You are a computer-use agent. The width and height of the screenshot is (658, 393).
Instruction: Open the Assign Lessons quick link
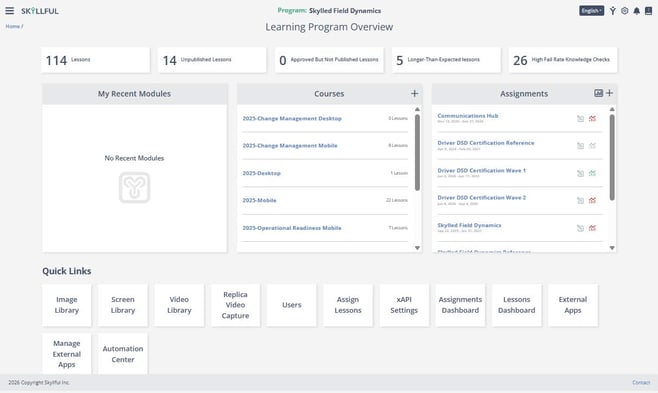coord(348,305)
